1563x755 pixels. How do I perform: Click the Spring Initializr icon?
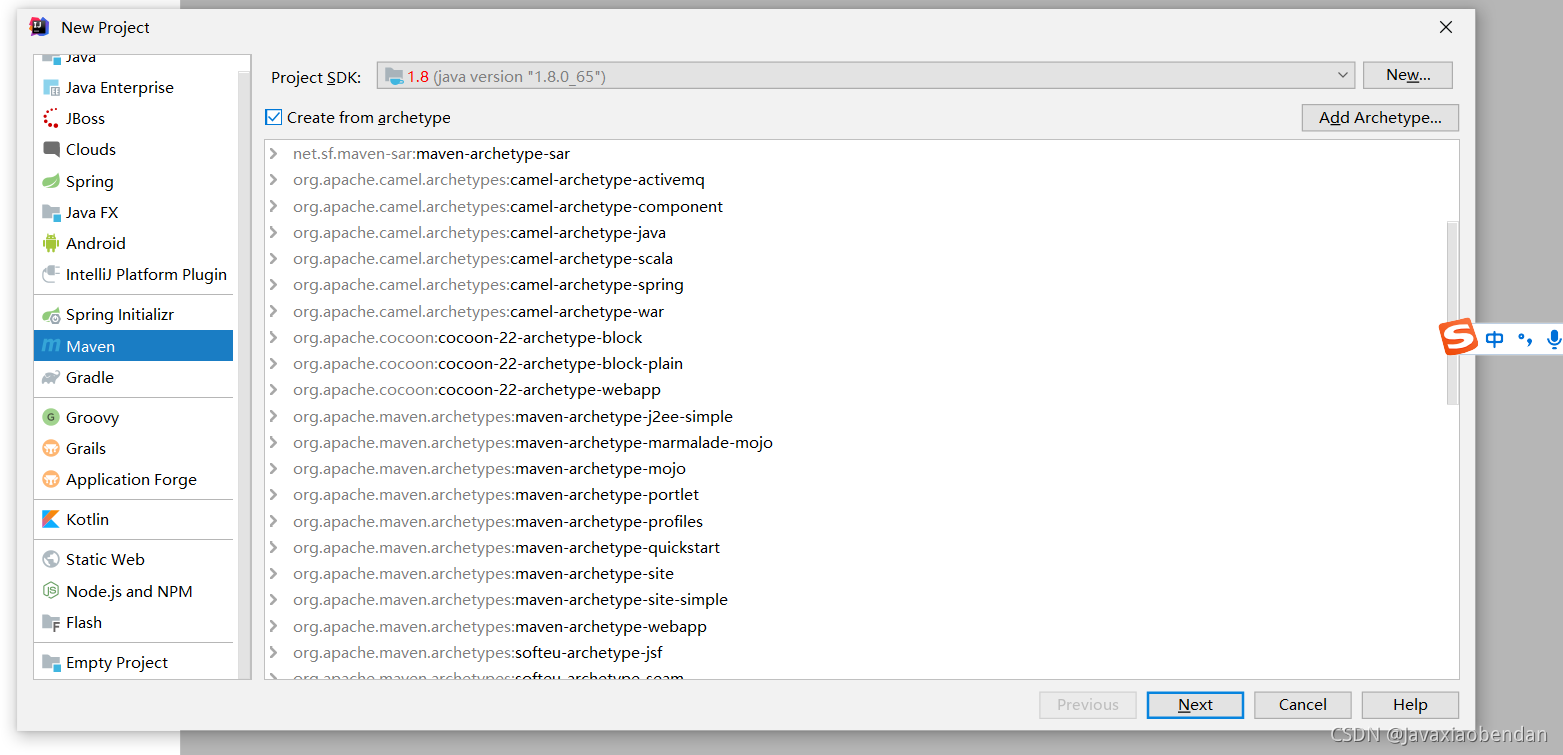(51, 315)
